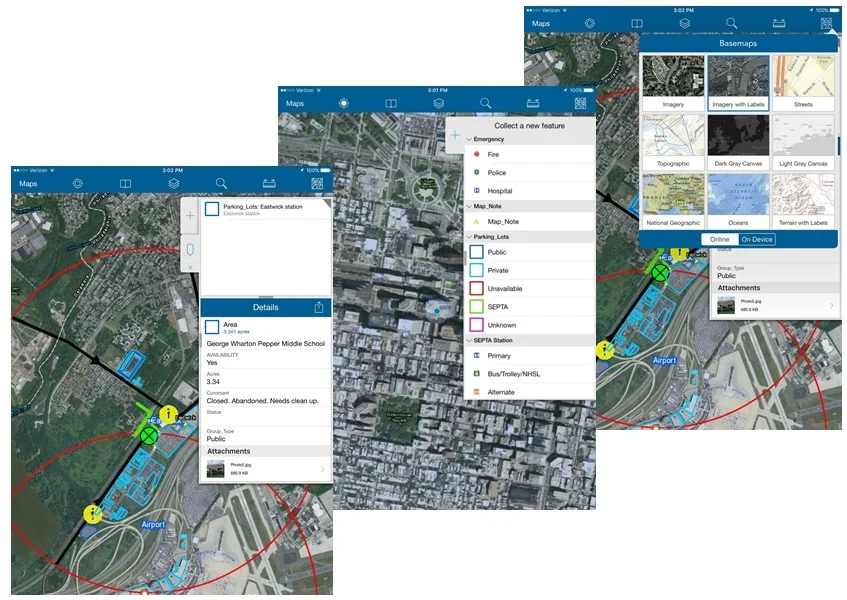
Task: Choose the Topographic basemap
Action: [673, 141]
